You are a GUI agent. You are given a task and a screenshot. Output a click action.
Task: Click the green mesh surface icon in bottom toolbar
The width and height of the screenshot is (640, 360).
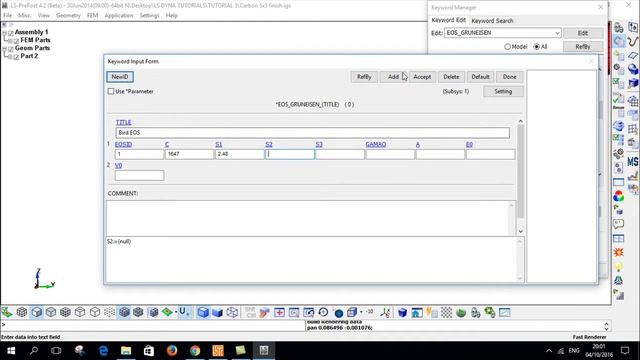point(7,313)
